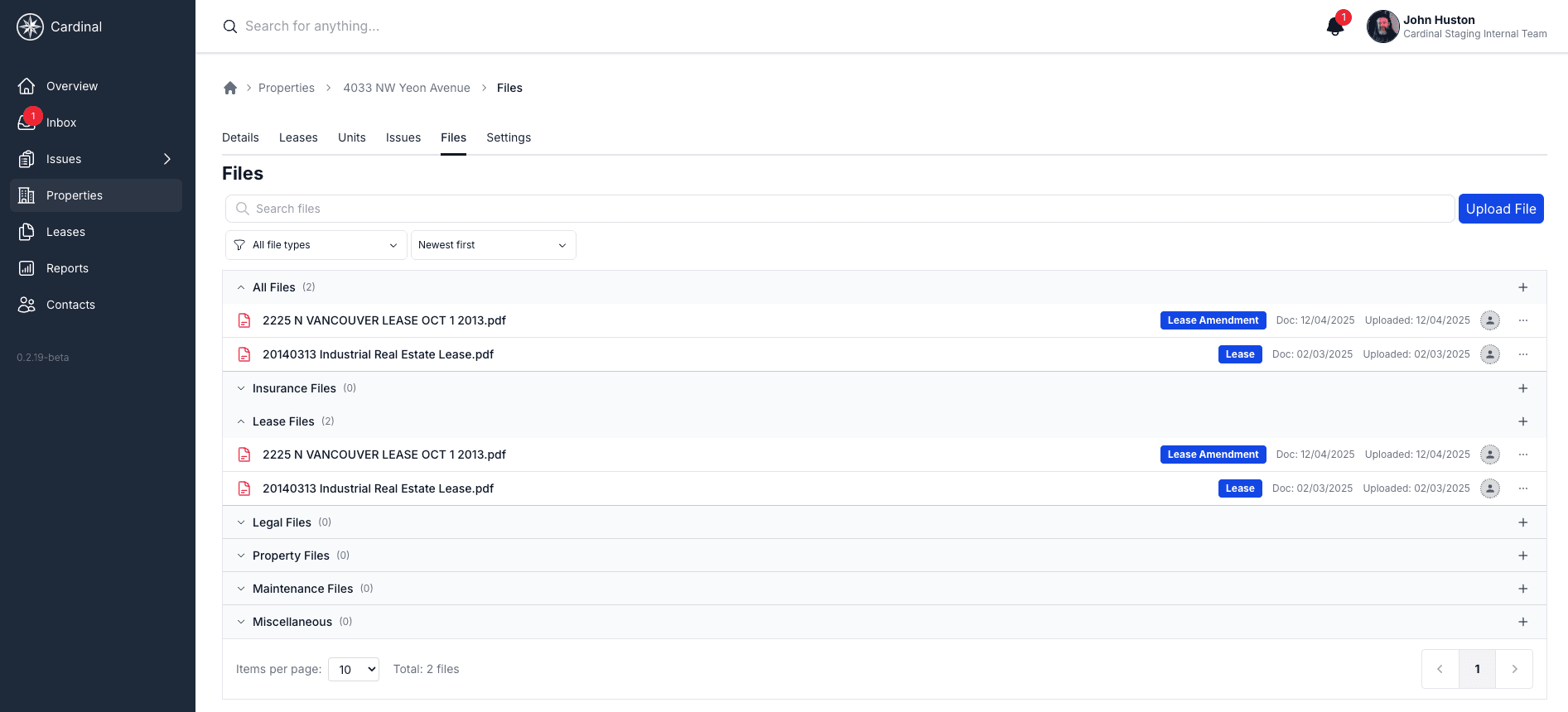Select page 1 in pagination
This screenshot has width=1568, height=712.
click(x=1477, y=669)
